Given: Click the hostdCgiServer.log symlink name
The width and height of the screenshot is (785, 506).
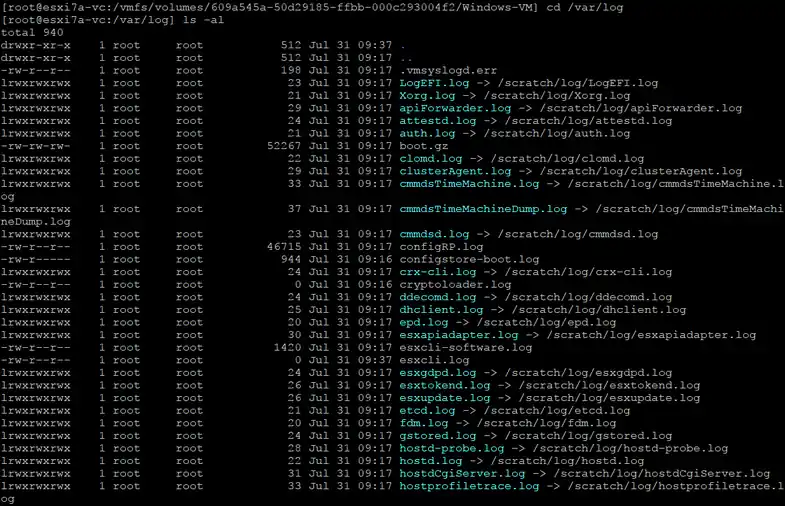Looking at the screenshot, I should click(x=462, y=473).
